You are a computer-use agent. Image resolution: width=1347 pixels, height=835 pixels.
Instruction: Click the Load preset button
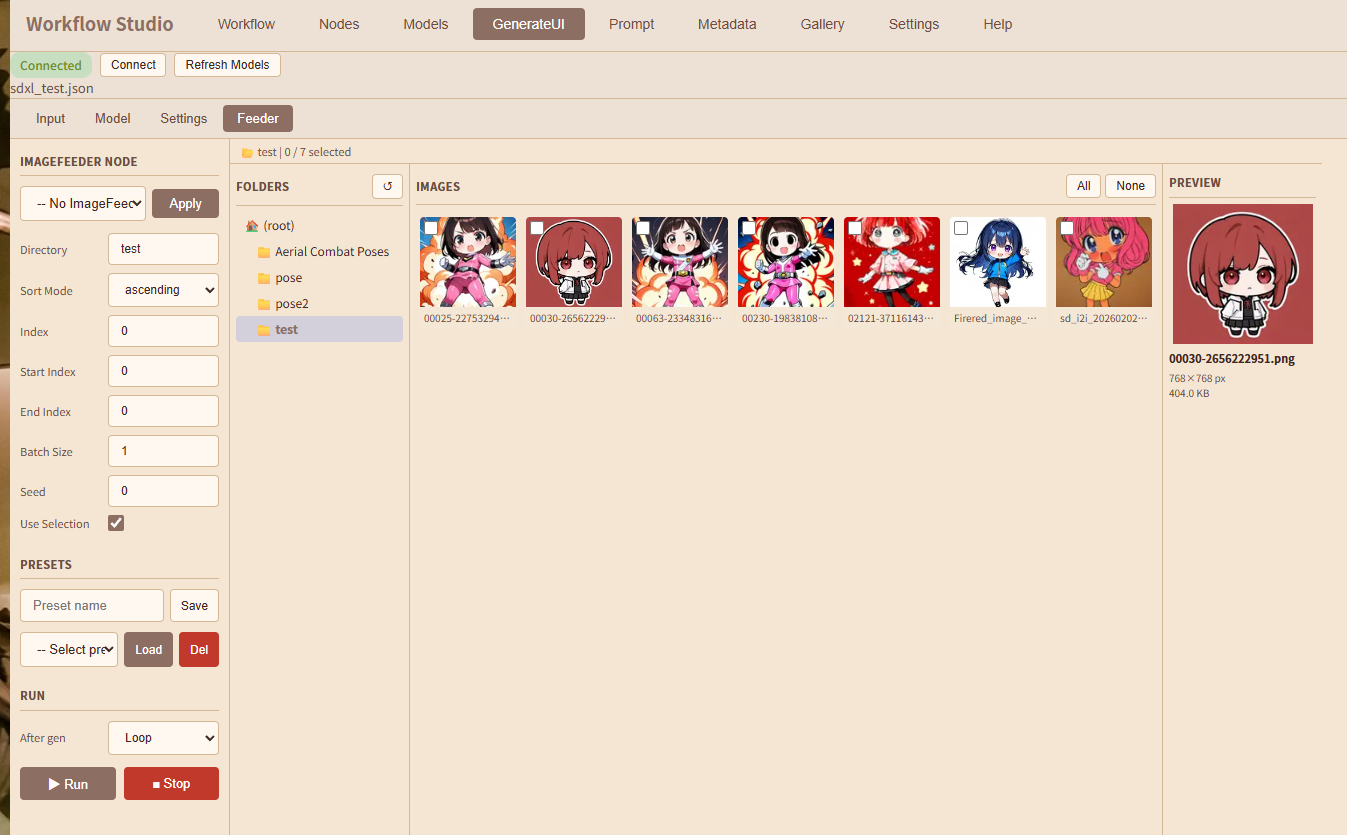tap(148, 649)
